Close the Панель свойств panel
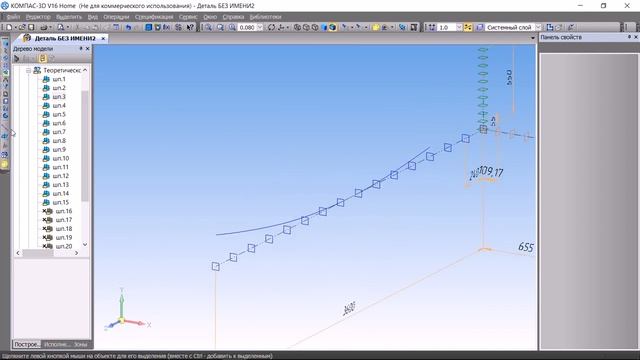This screenshot has width=640, height=360. [636, 37]
